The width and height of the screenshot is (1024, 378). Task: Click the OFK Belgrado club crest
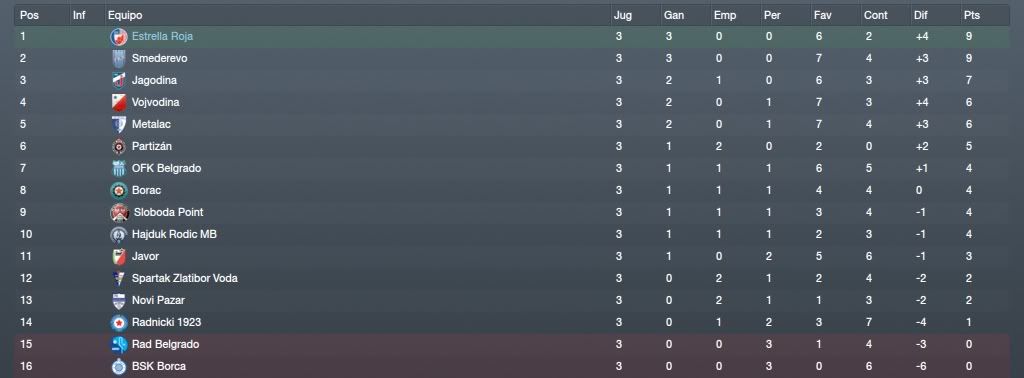(118, 168)
